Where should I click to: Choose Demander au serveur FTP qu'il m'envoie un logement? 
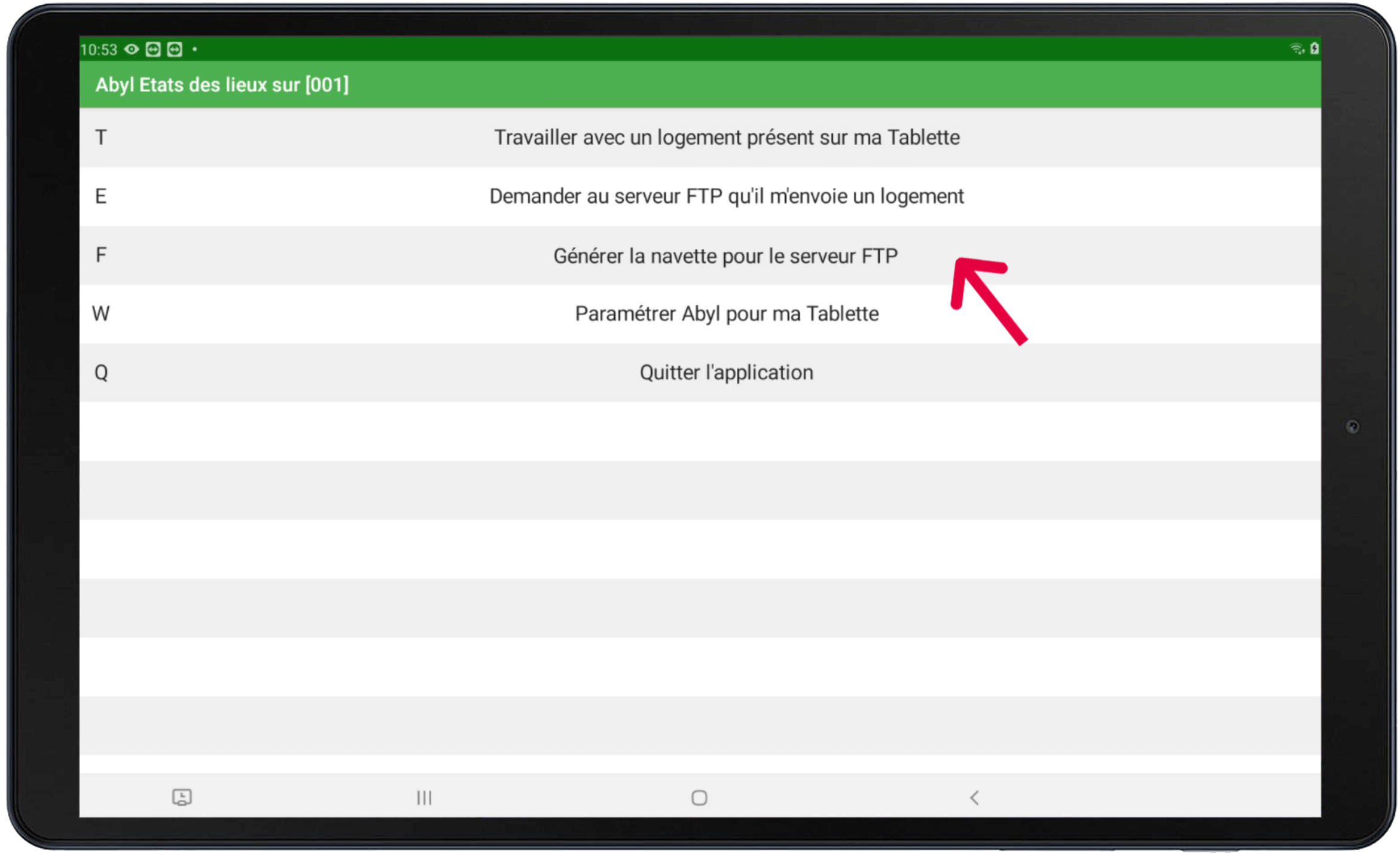726,196
